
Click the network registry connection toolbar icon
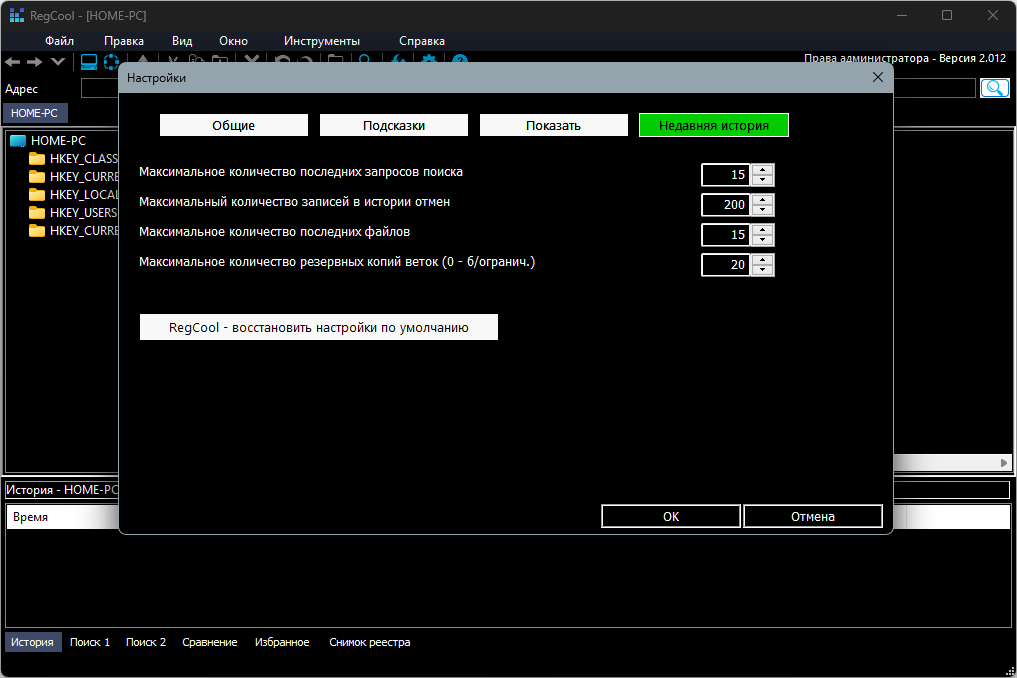click(x=112, y=62)
